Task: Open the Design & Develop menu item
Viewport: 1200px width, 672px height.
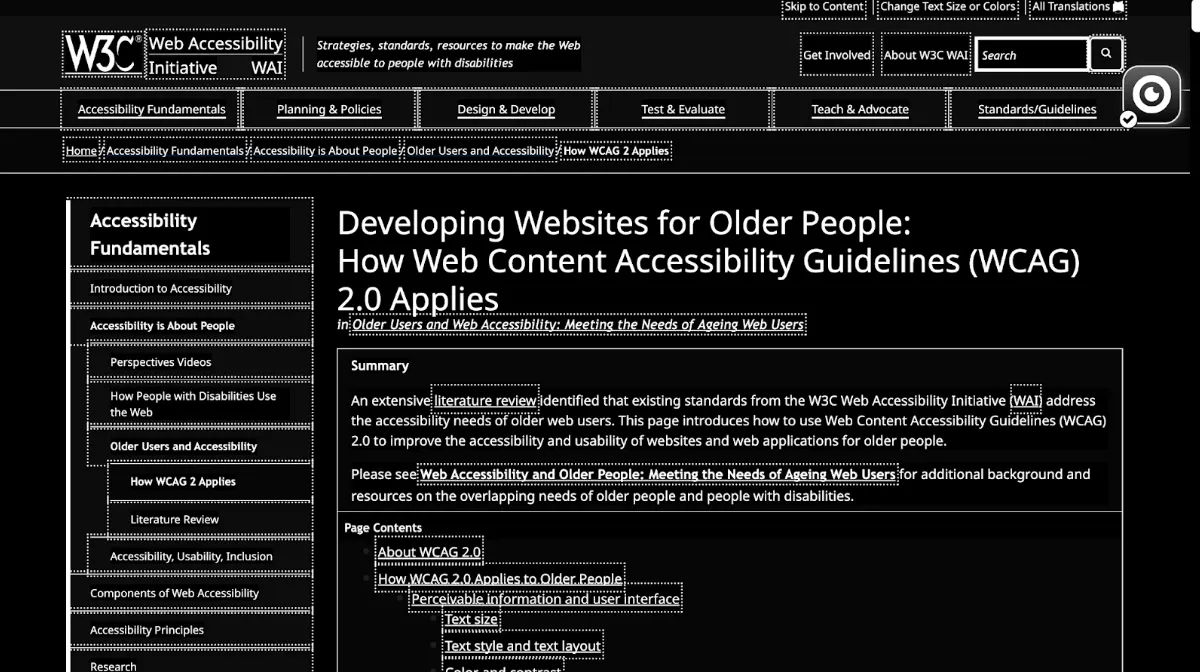Action: click(x=506, y=109)
